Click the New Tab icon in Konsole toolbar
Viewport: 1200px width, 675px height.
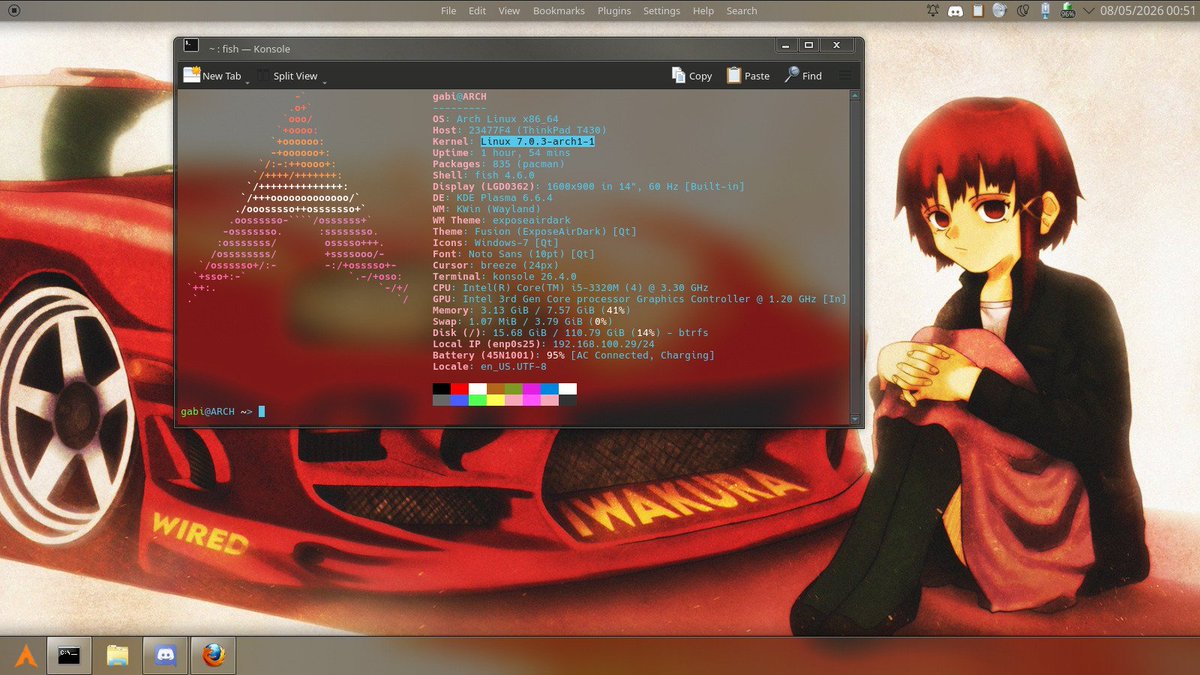click(x=191, y=75)
